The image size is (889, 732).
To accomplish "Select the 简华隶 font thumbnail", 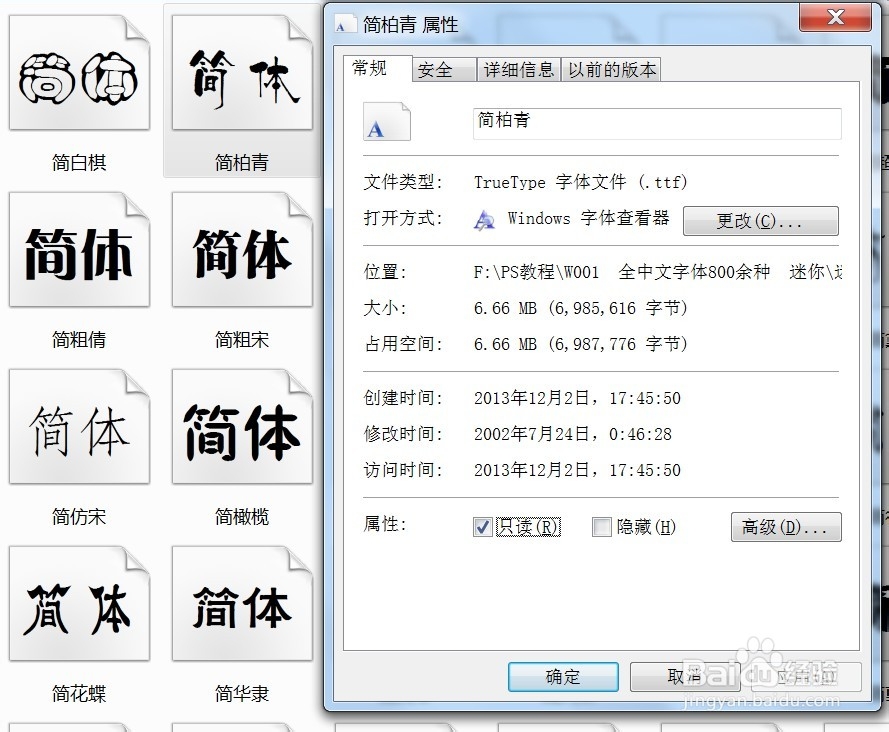I will 241,602.
